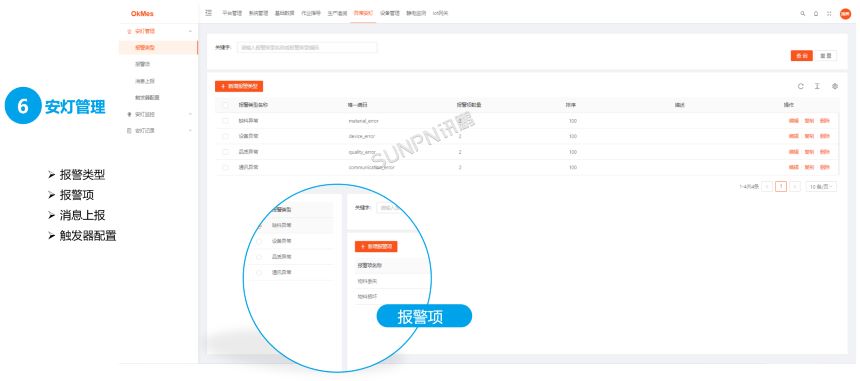Viewport: 860px width, 381px height.
Task: Focus the 关键字 keyword input field
Action: click(x=307, y=48)
